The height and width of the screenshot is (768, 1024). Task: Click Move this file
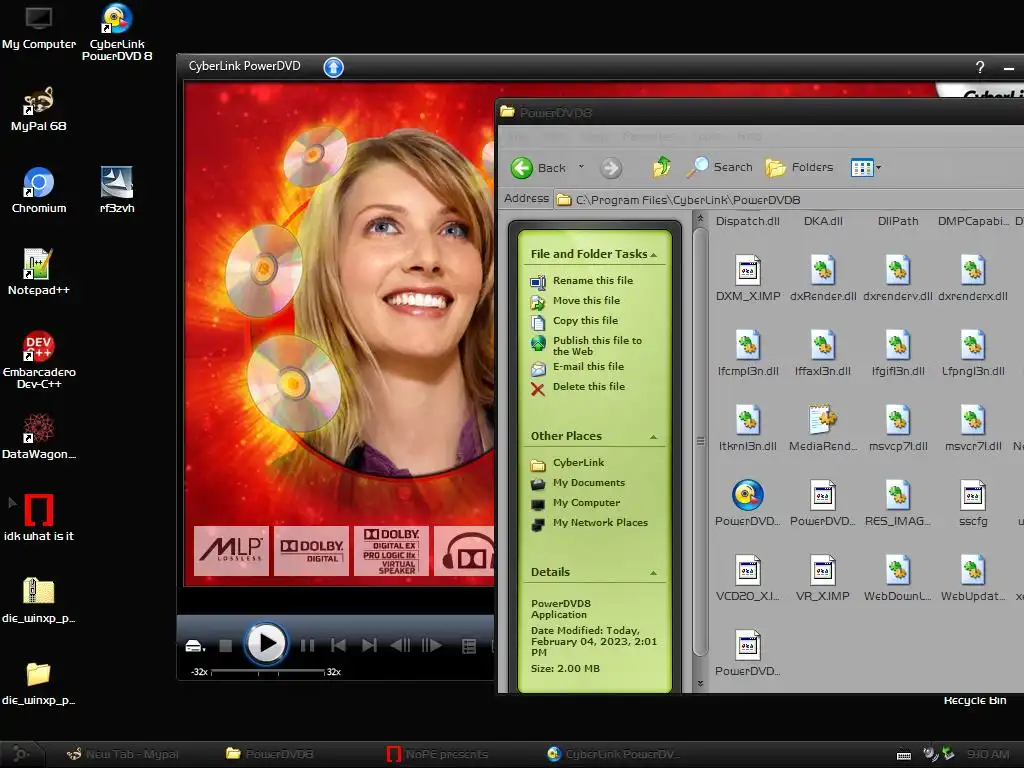pyautogui.click(x=586, y=300)
